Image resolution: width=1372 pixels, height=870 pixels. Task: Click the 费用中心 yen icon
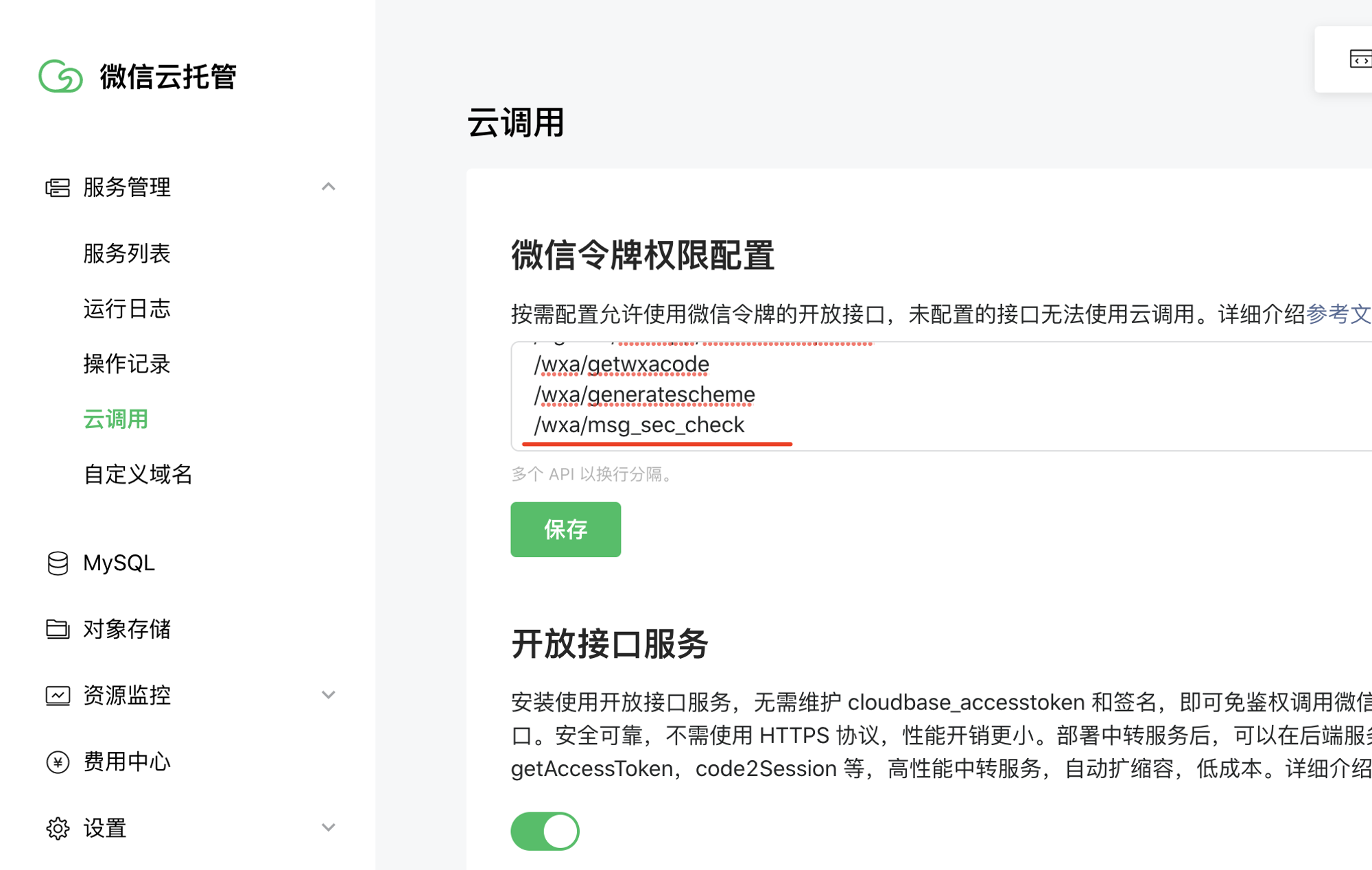(58, 762)
